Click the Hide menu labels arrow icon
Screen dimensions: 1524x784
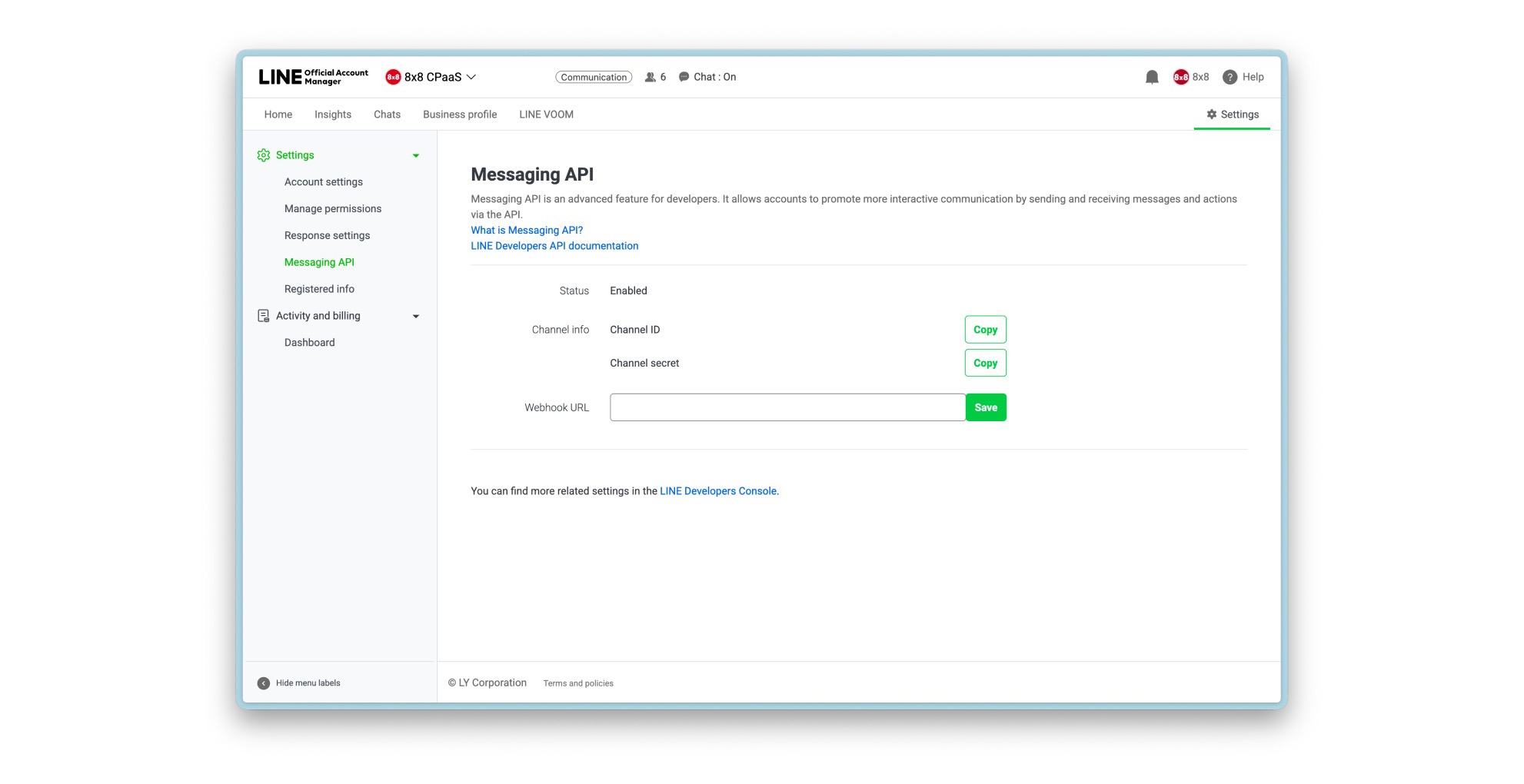click(264, 683)
